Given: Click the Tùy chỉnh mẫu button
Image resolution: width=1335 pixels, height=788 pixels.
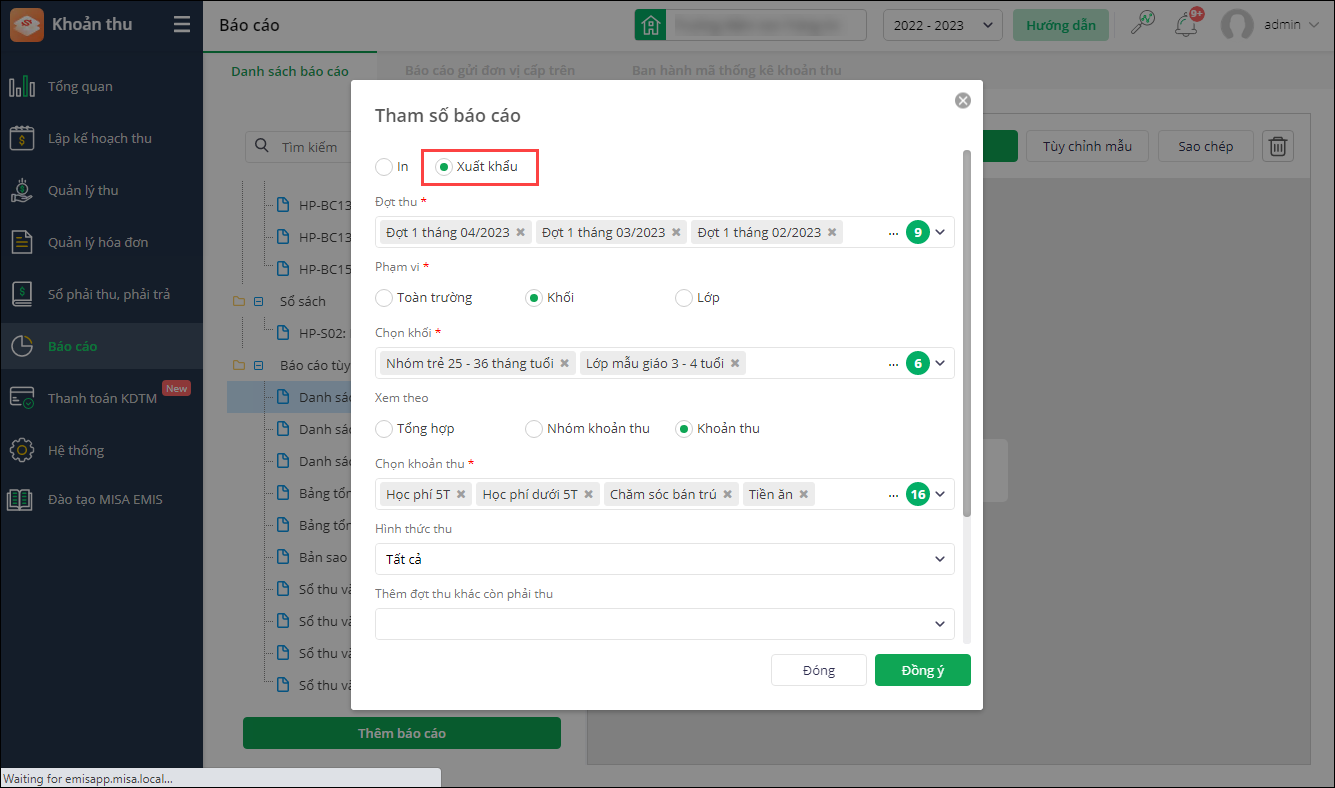Looking at the screenshot, I should pos(1087,146).
